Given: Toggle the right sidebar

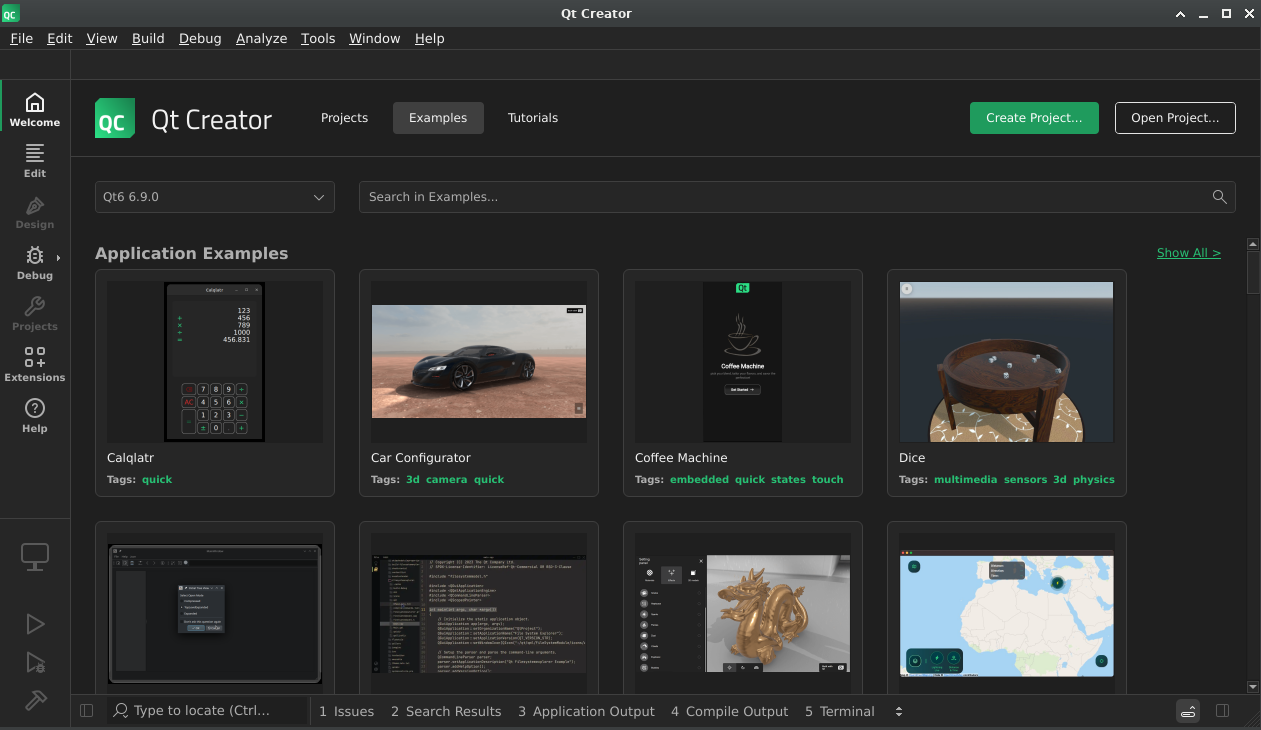Looking at the screenshot, I should click(1222, 711).
